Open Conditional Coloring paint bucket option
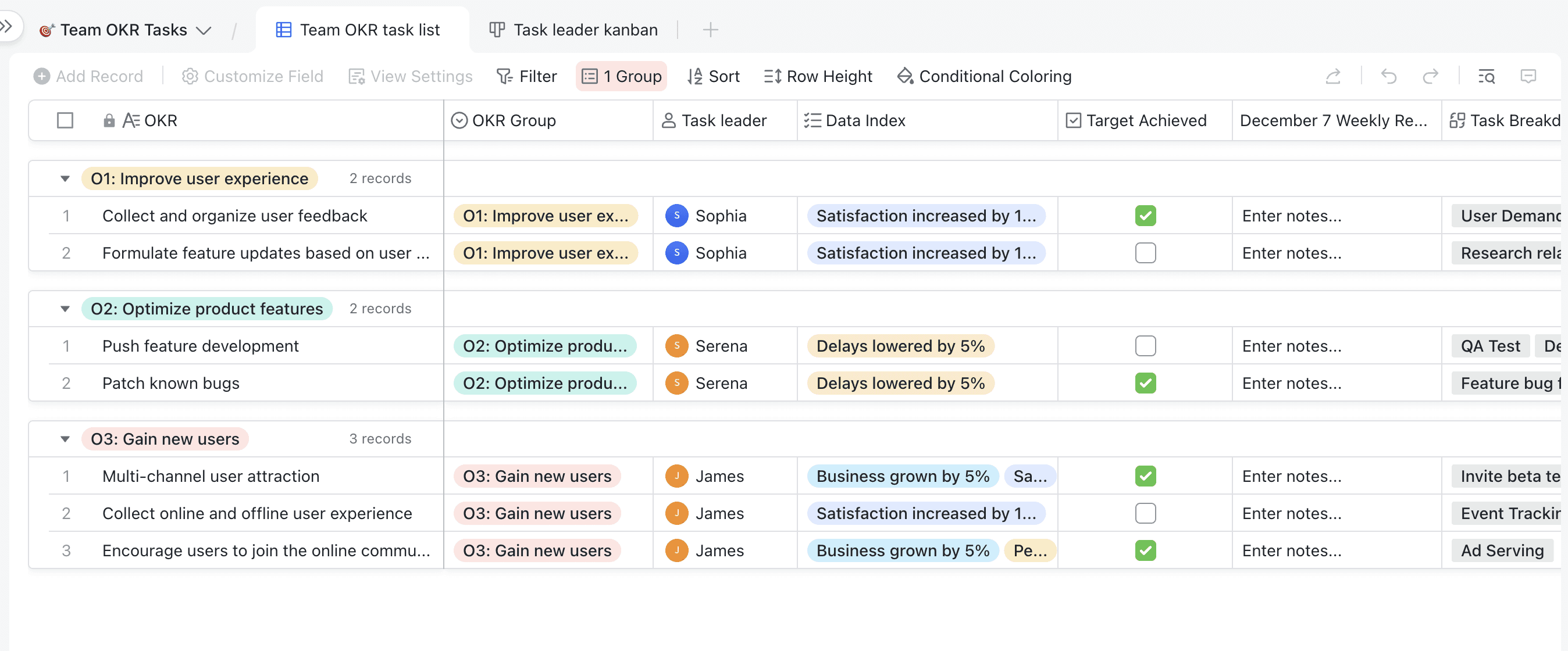 tap(984, 76)
